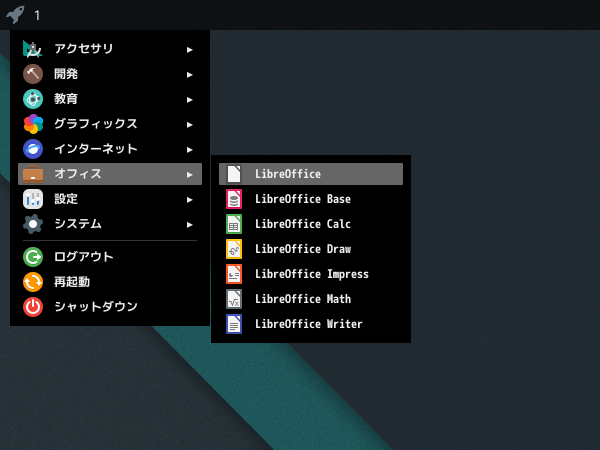
Task: Click the green LibreOffice Calc icon
Action: point(234,224)
